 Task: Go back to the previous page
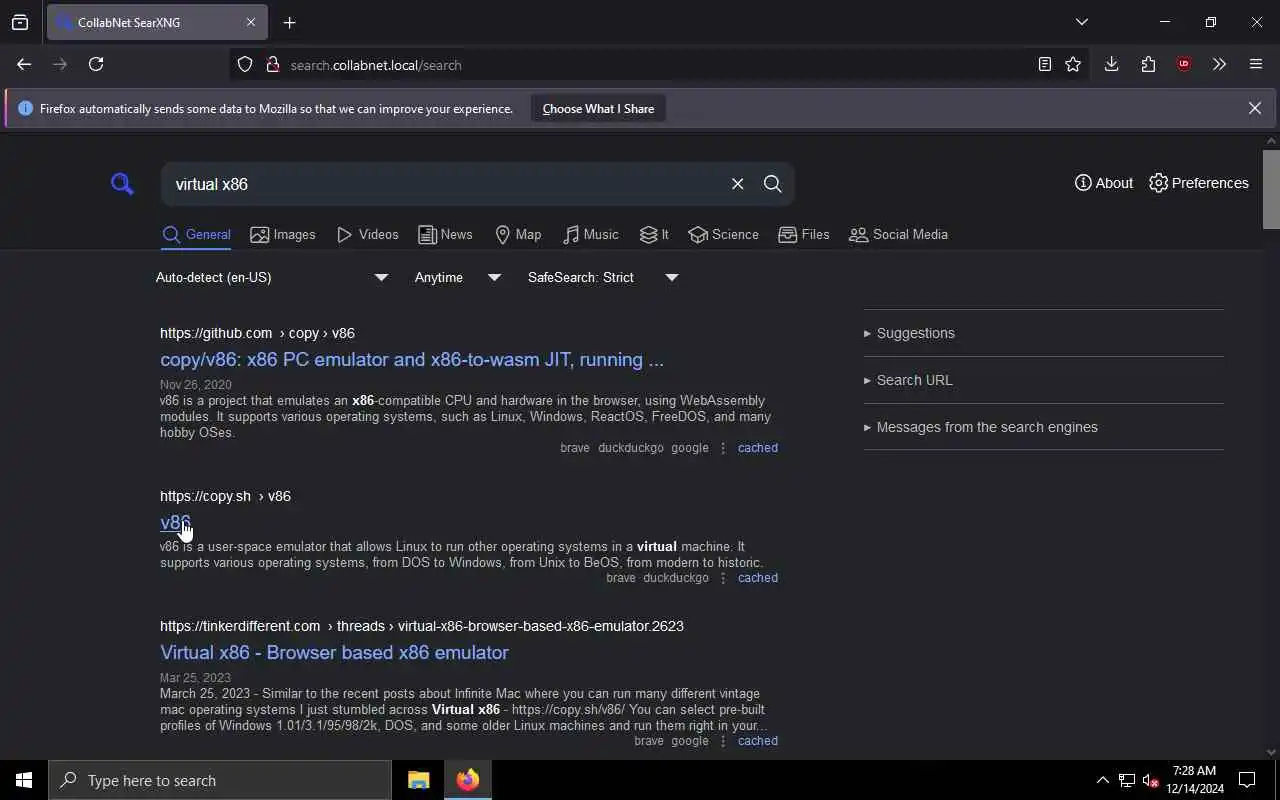(24, 64)
